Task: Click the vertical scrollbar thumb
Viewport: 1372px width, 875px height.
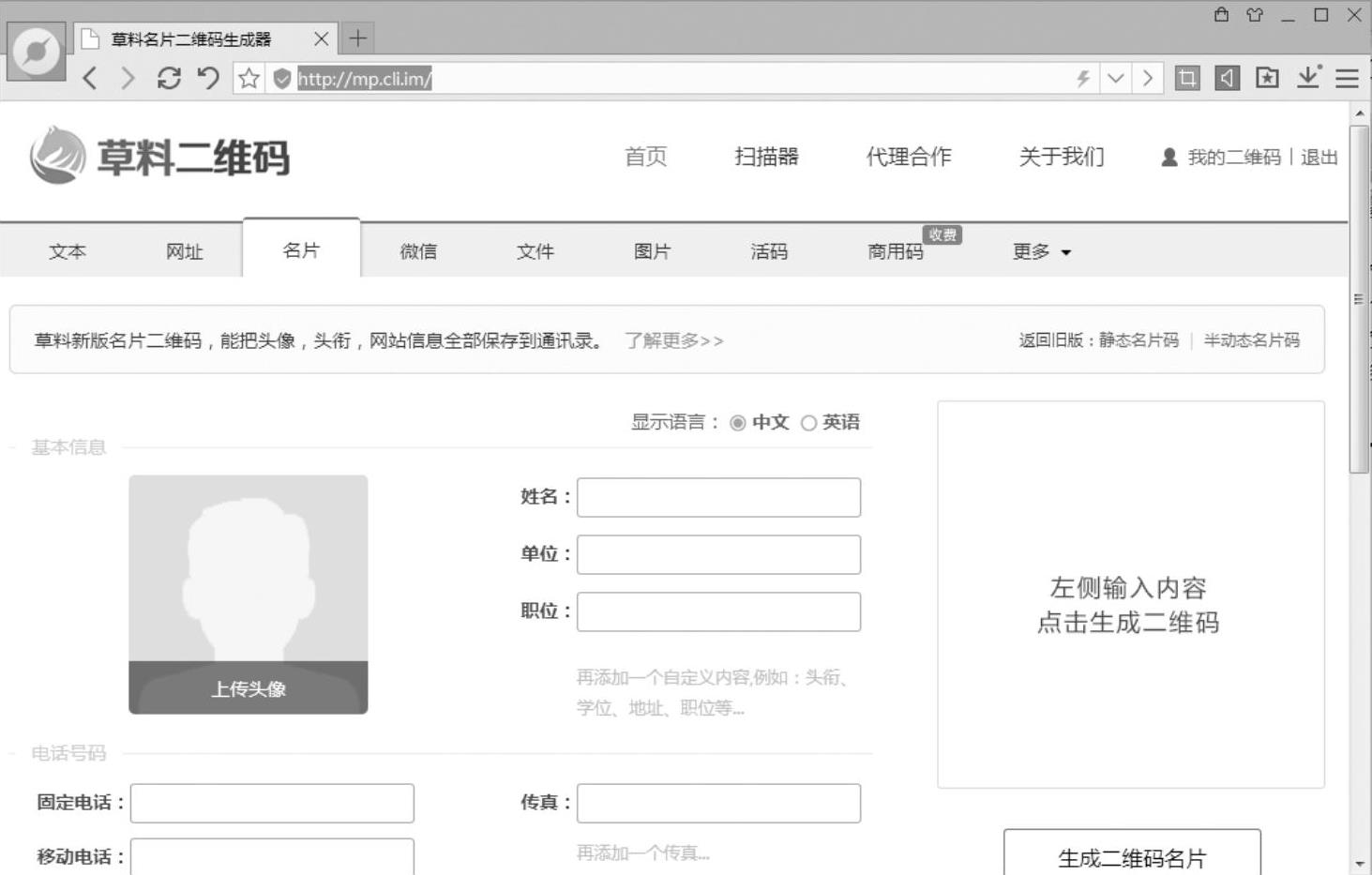Action: click(x=1359, y=300)
